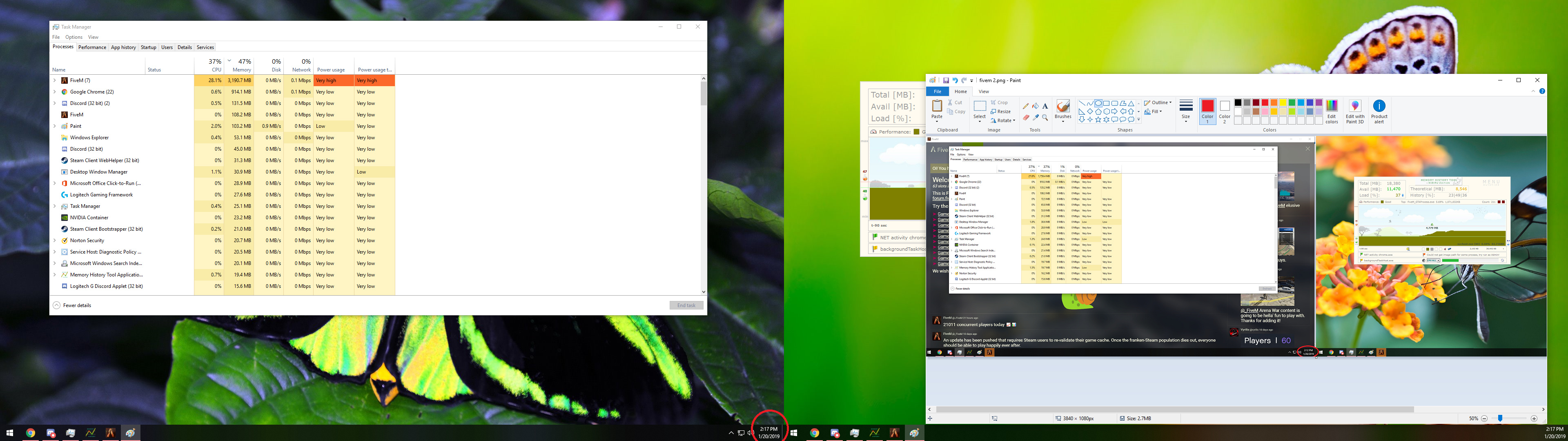Click Chrome icon on left taskbar

[31, 433]
